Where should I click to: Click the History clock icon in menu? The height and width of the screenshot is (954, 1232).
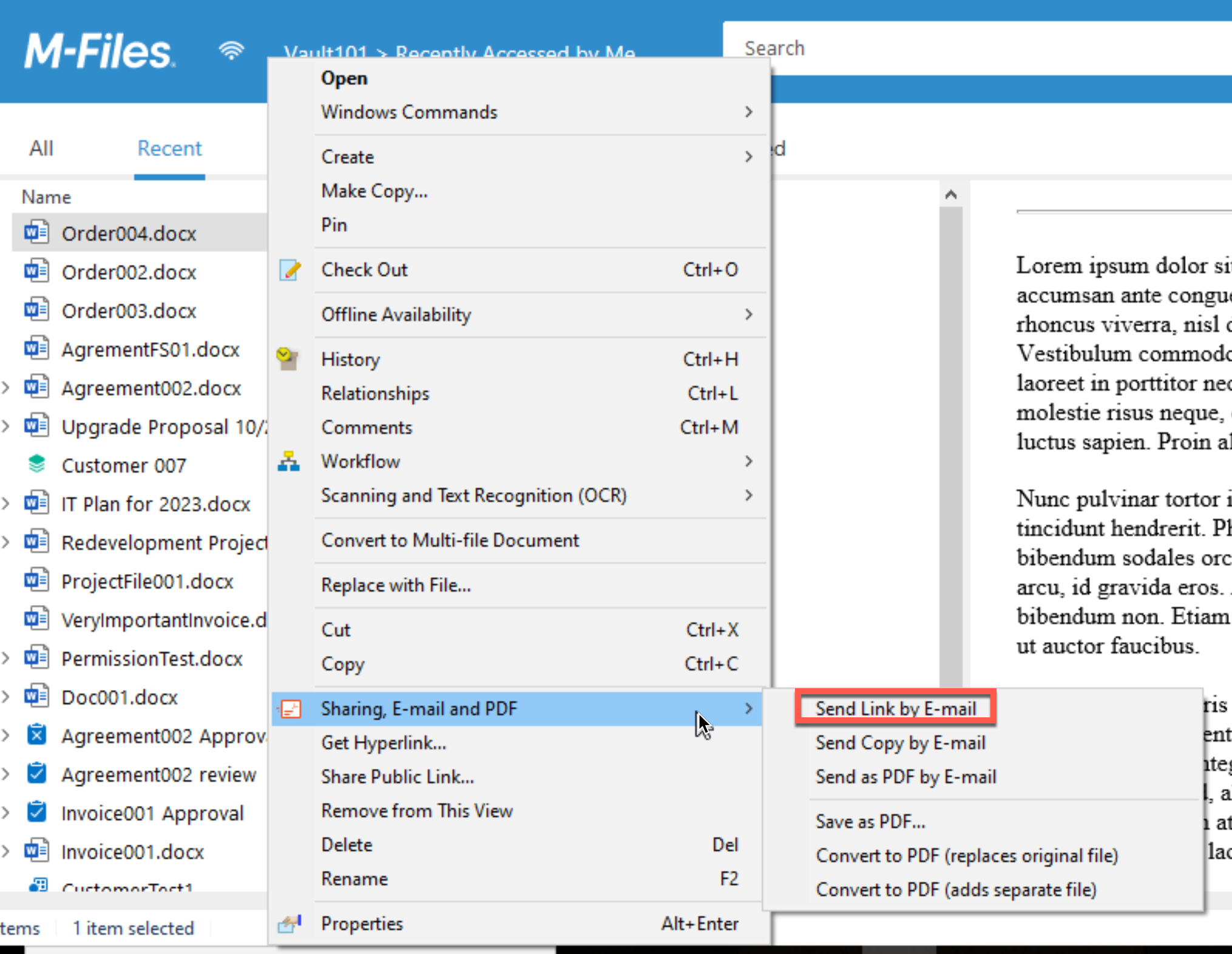click(288, 359)
